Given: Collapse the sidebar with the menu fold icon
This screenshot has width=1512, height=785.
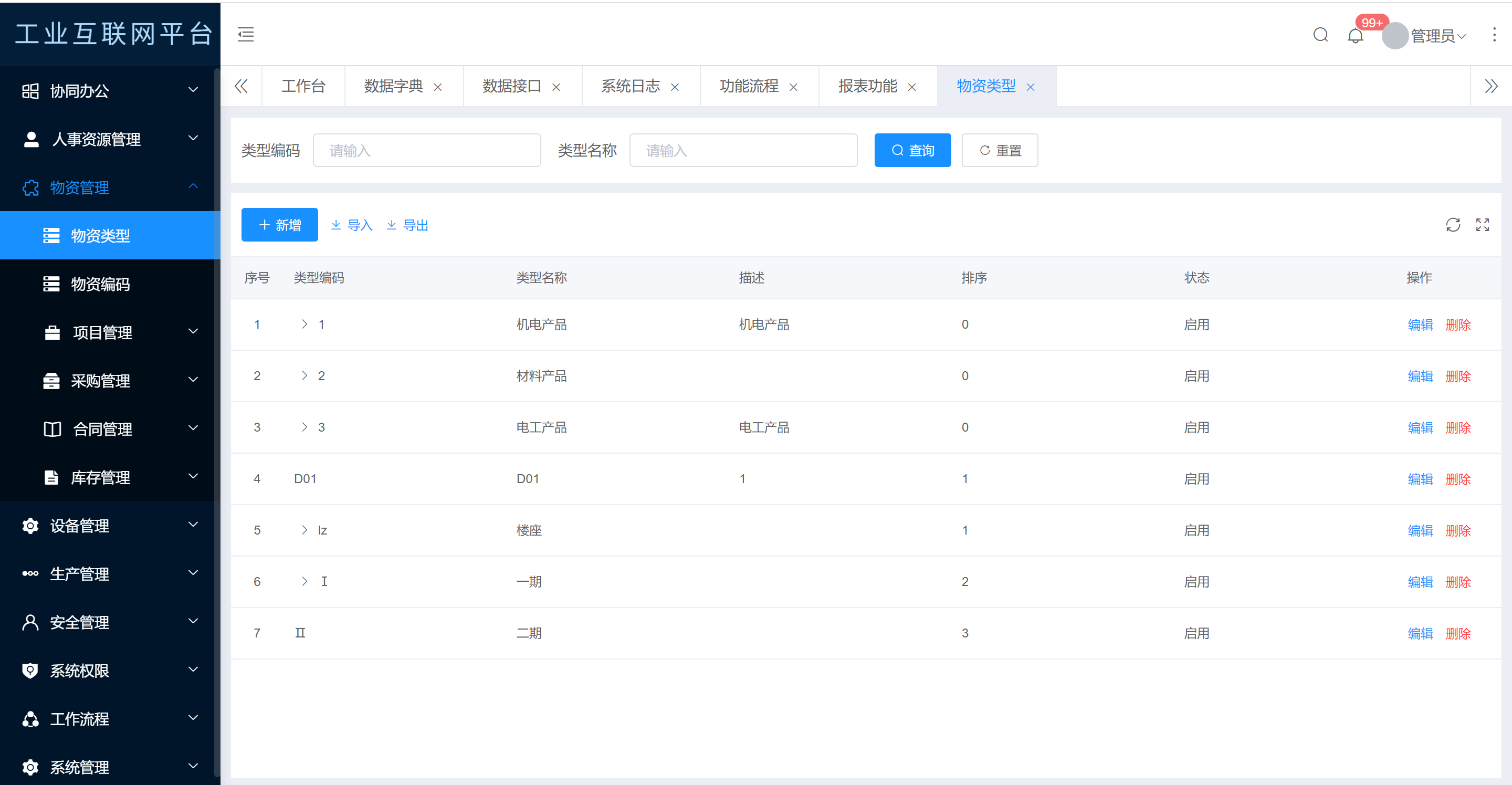Looking at the screenshot, I should click(x=245, y=35).
